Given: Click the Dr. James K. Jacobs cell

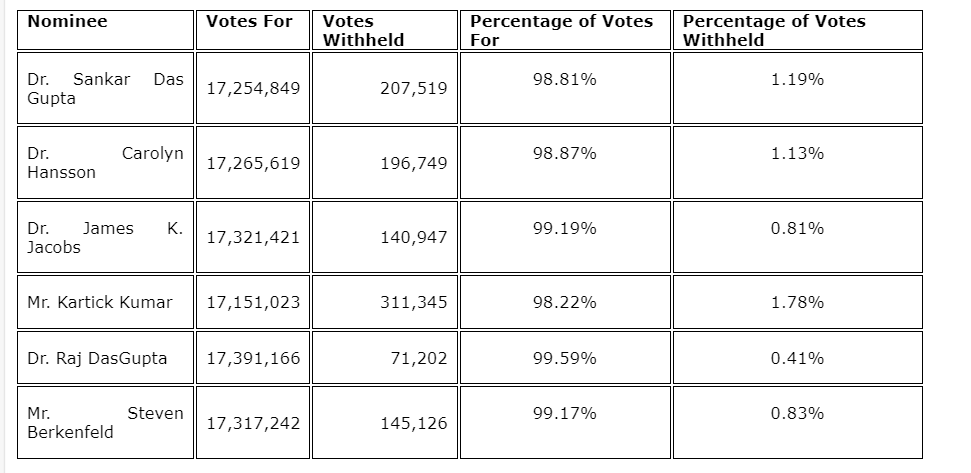Looking at the screenshot, I should tap(105, 238).
